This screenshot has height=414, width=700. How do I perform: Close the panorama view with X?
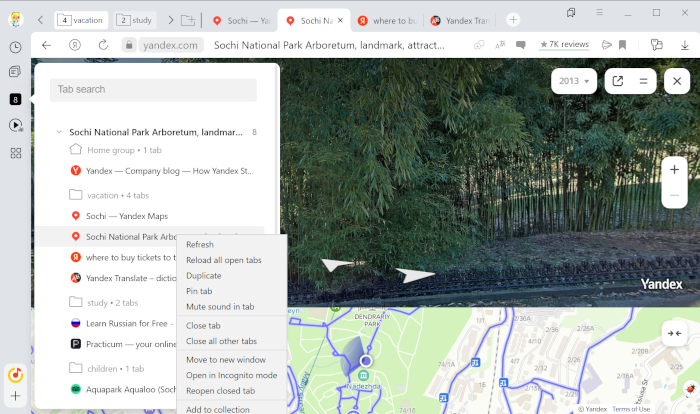click(x=677, y=81)
